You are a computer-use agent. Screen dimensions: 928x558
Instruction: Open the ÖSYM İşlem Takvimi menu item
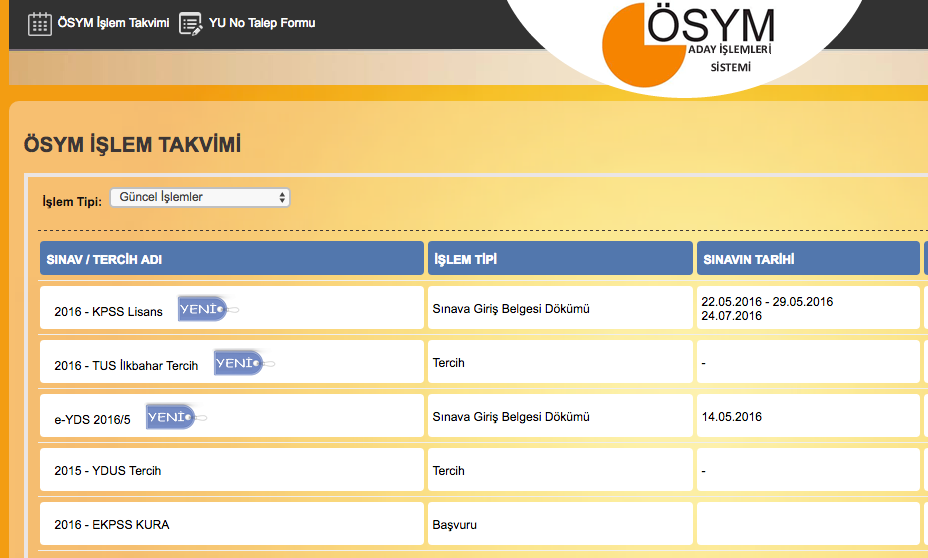click(x=113, y=23)
